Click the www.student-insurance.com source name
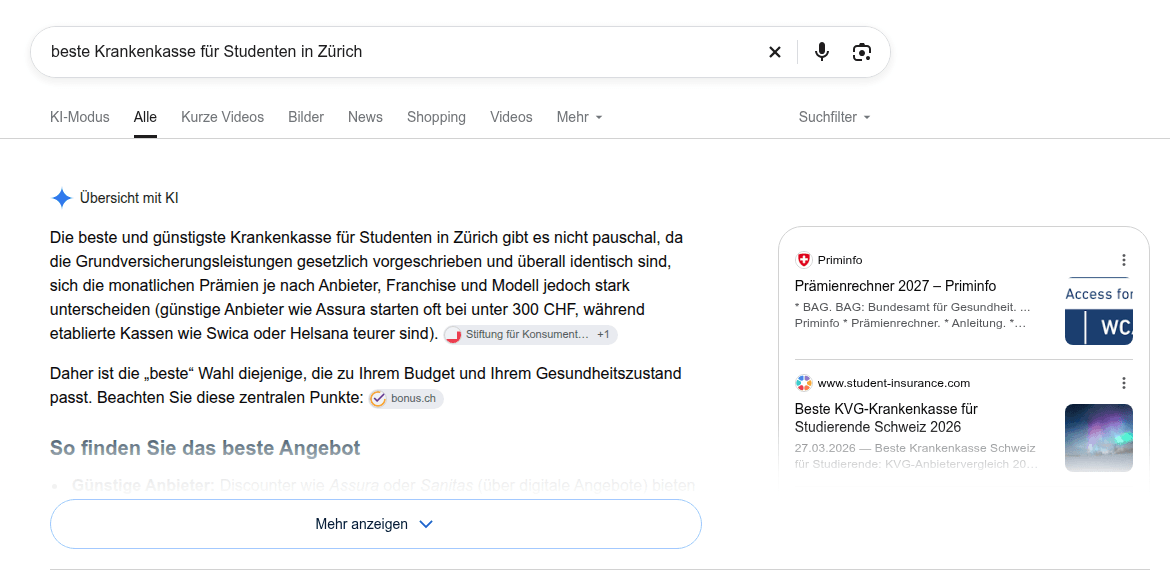The image size is (1170, 570). click(x=894, y=383)
